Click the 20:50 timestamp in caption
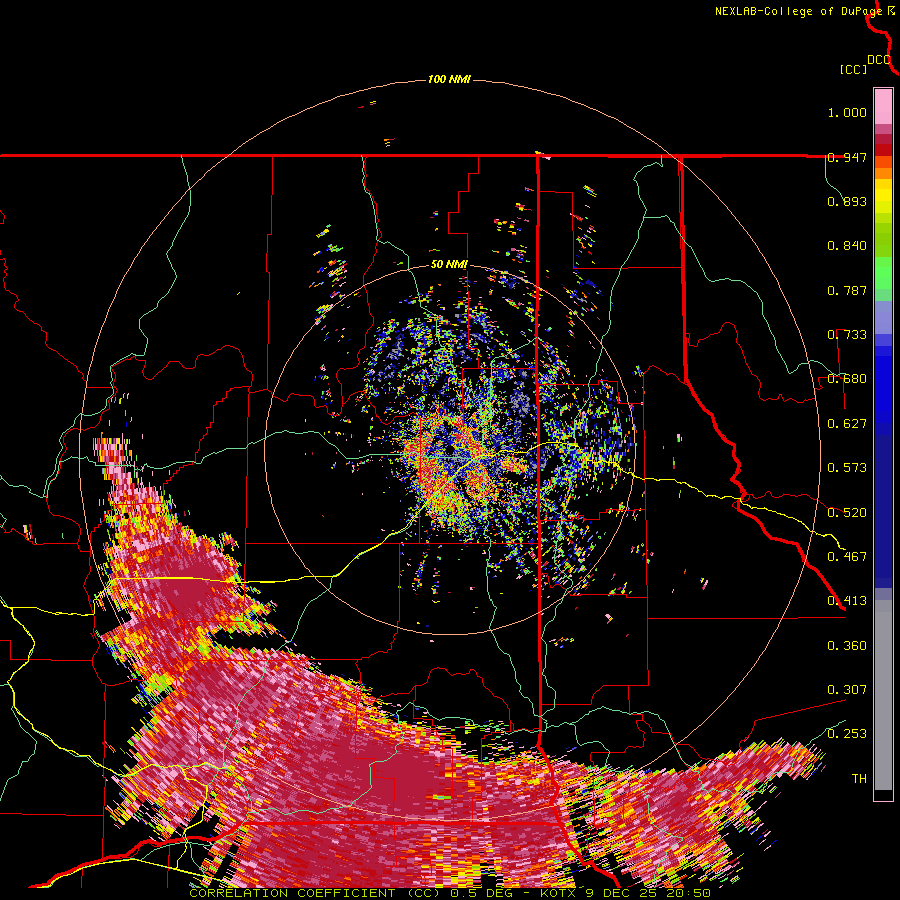Viewport: 900px width, 900px height. point(688,893)
